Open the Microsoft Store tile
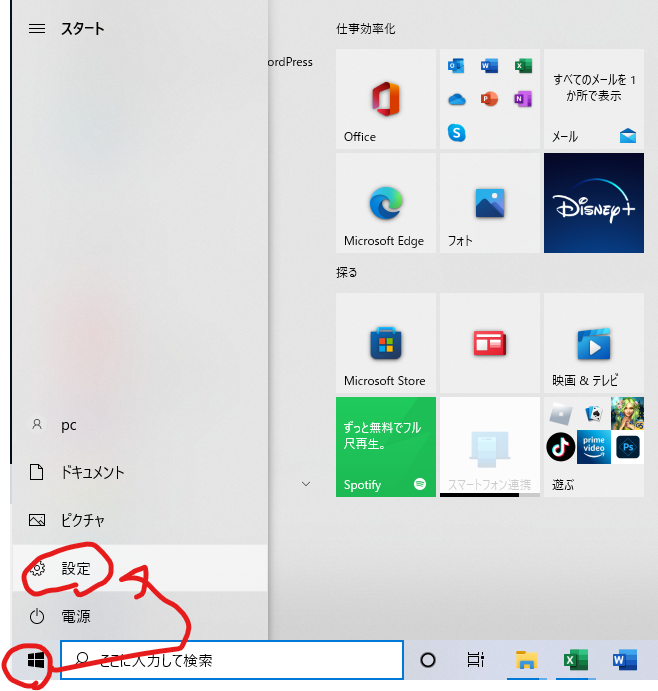Screen dimensions: 658x691 coord(386,343)
